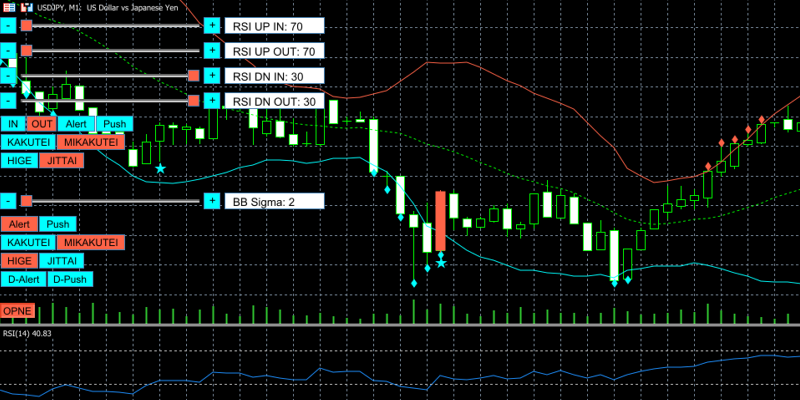Screen dimensions: 800x400
Task: Select MIKAKUTEI under the RSI settings
Action: pos(89,142)
